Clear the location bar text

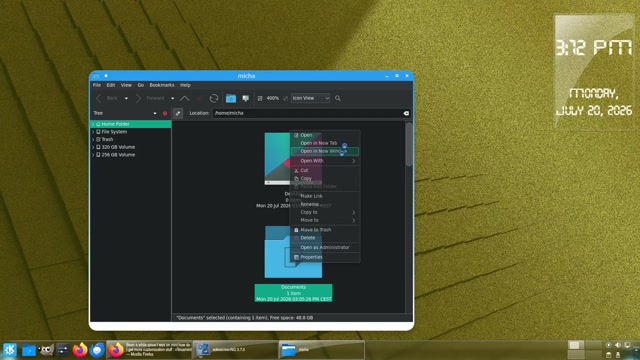406,113
